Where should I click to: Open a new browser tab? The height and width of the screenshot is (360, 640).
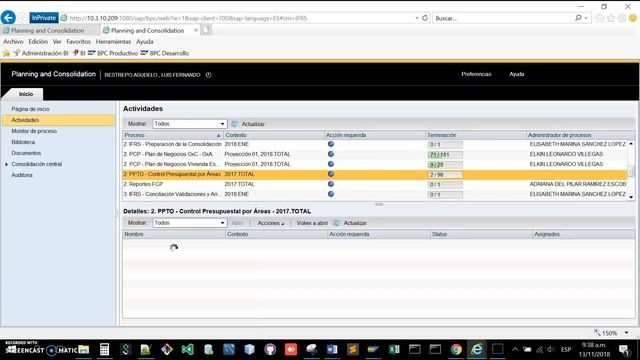pos(206,30)
